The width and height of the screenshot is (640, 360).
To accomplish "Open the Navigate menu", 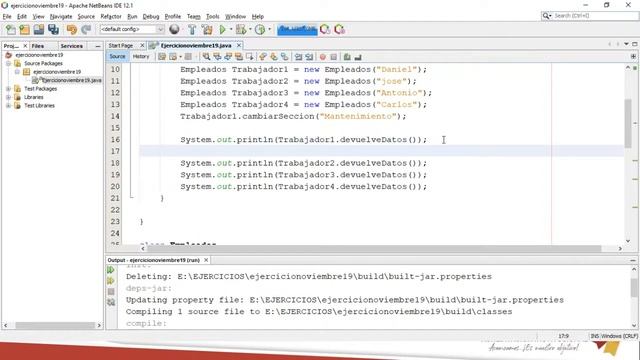I will coord(61,16).
